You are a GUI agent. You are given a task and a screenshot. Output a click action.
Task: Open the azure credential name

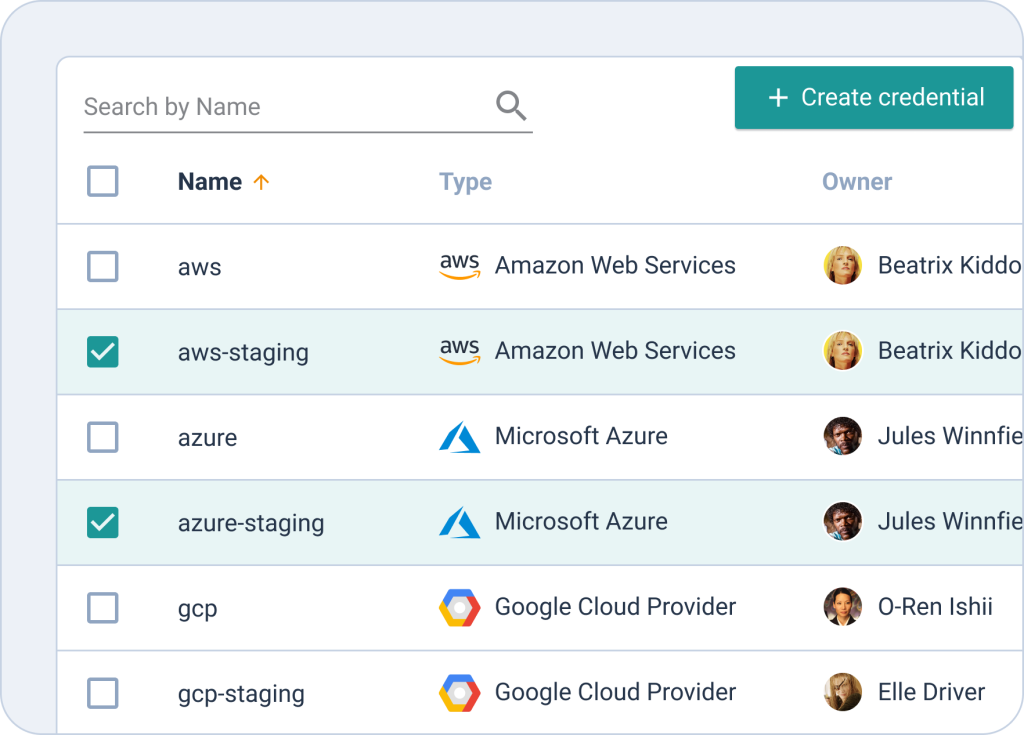tap(207, 438)
